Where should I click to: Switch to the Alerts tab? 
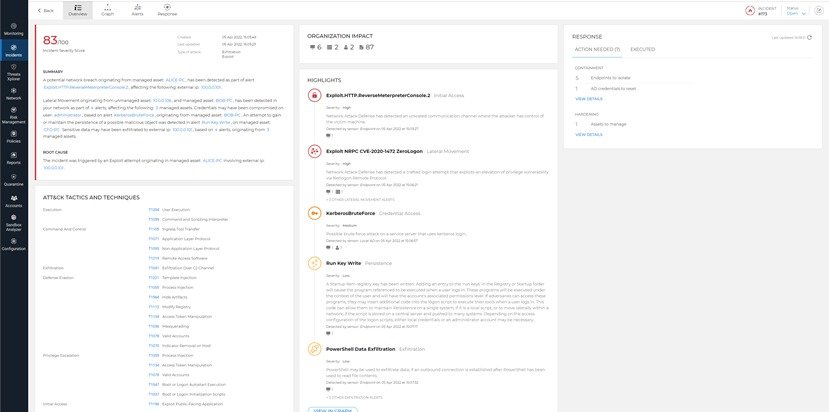[x=136, y=11]
